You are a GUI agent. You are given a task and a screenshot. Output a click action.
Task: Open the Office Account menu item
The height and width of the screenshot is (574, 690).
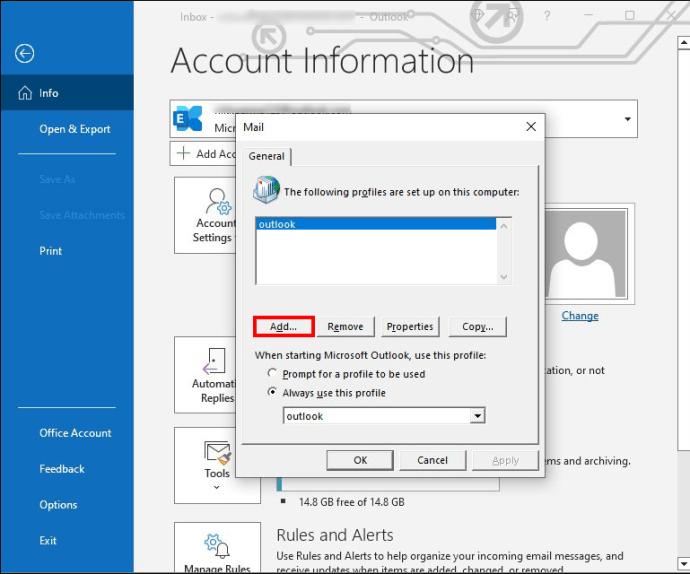75,433
